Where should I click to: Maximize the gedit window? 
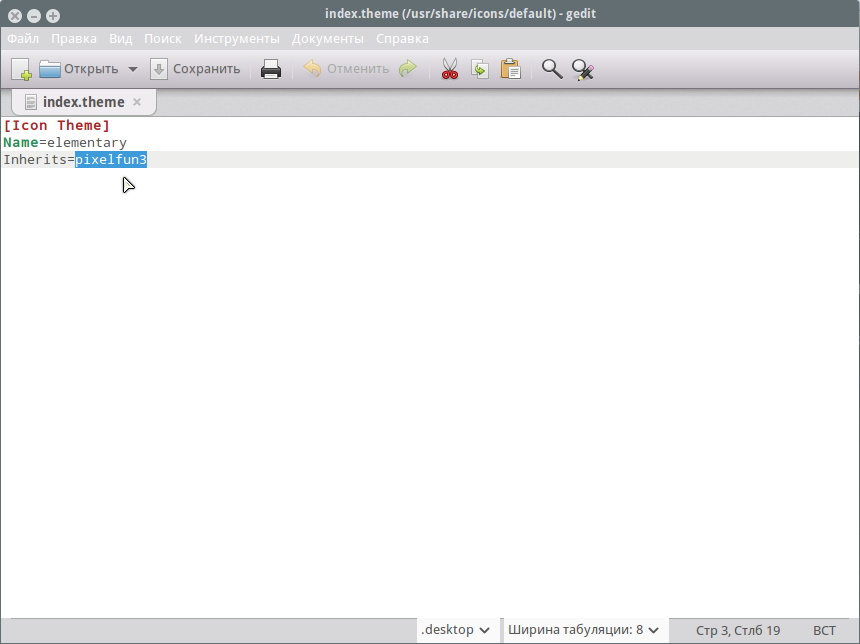pos(53,16)
